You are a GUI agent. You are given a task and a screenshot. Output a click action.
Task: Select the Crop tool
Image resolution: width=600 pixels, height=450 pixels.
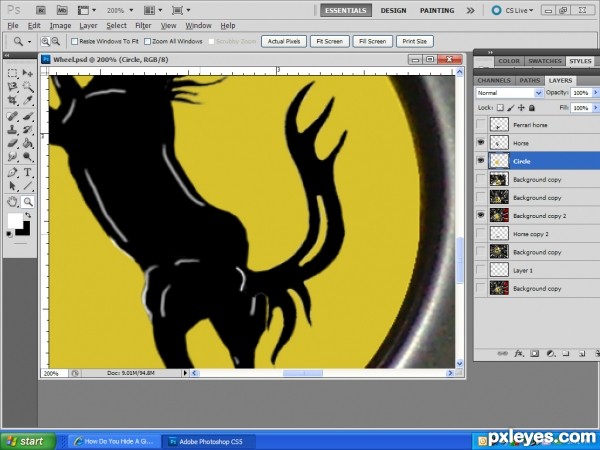coord(13,100)
